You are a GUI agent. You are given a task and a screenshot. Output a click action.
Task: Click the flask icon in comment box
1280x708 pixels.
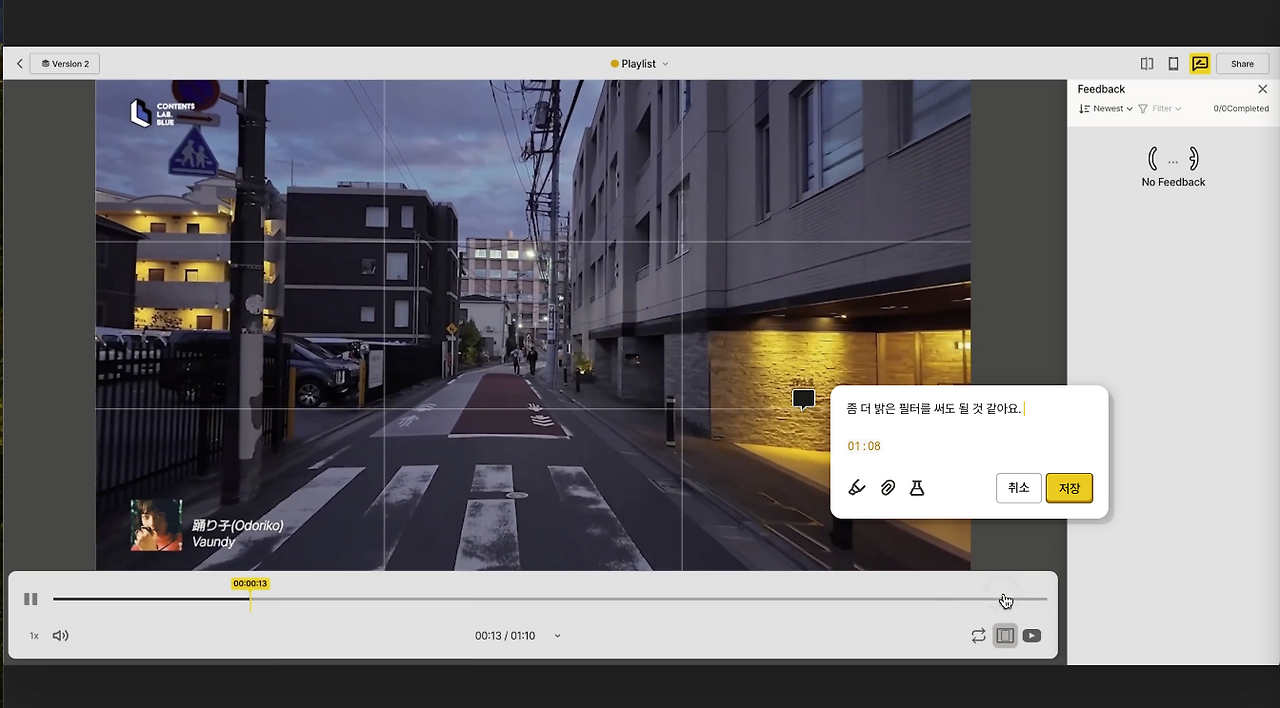pyautogui.click(x=916, y=488)
